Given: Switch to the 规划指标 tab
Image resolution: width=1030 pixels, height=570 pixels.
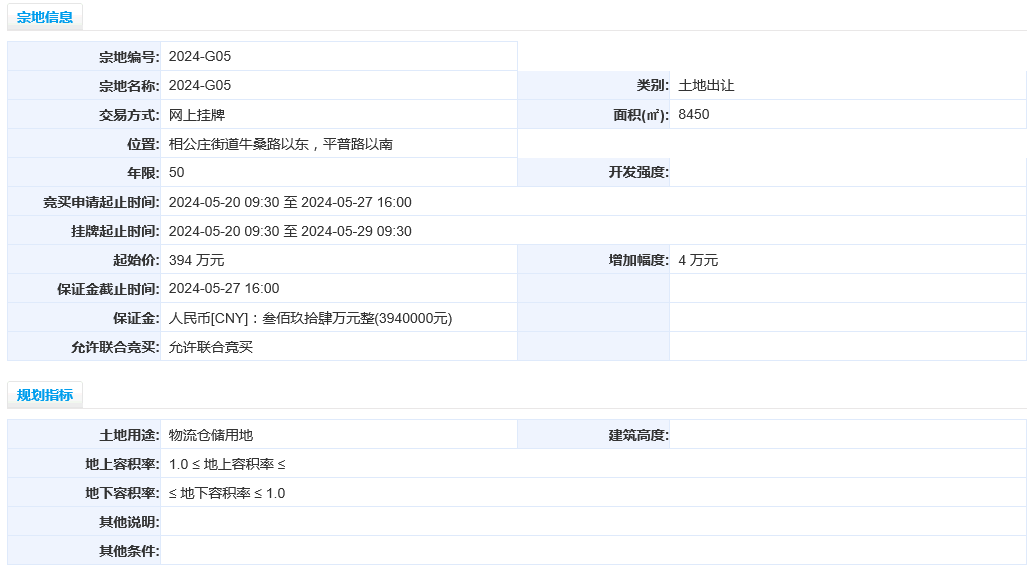Looking at the screenshot, I should (x=45, y=395).
